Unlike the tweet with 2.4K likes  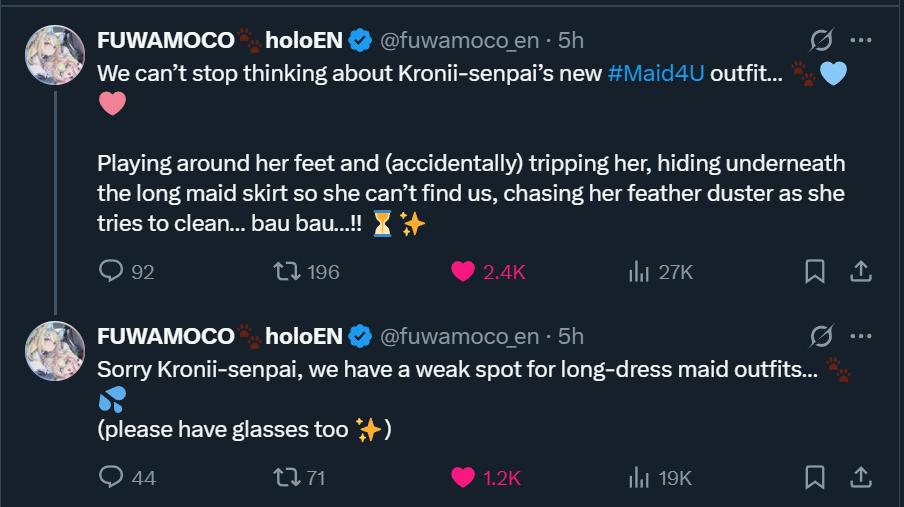[x=464, y=271]
